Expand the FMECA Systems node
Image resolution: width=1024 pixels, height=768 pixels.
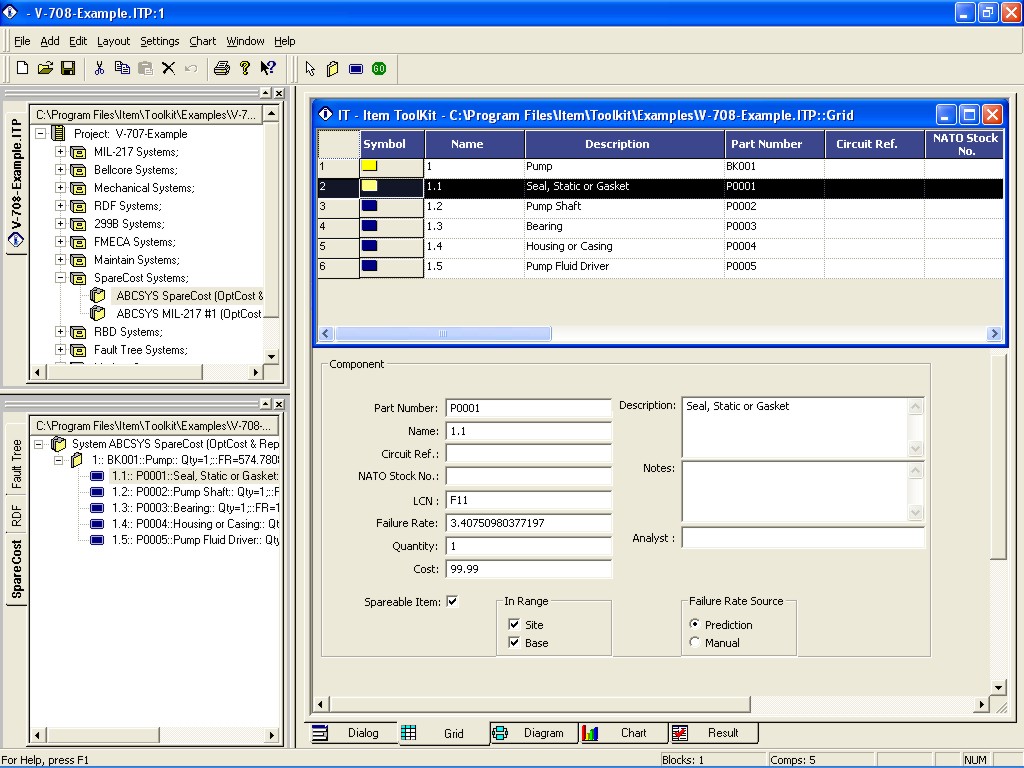pos(60,242)
